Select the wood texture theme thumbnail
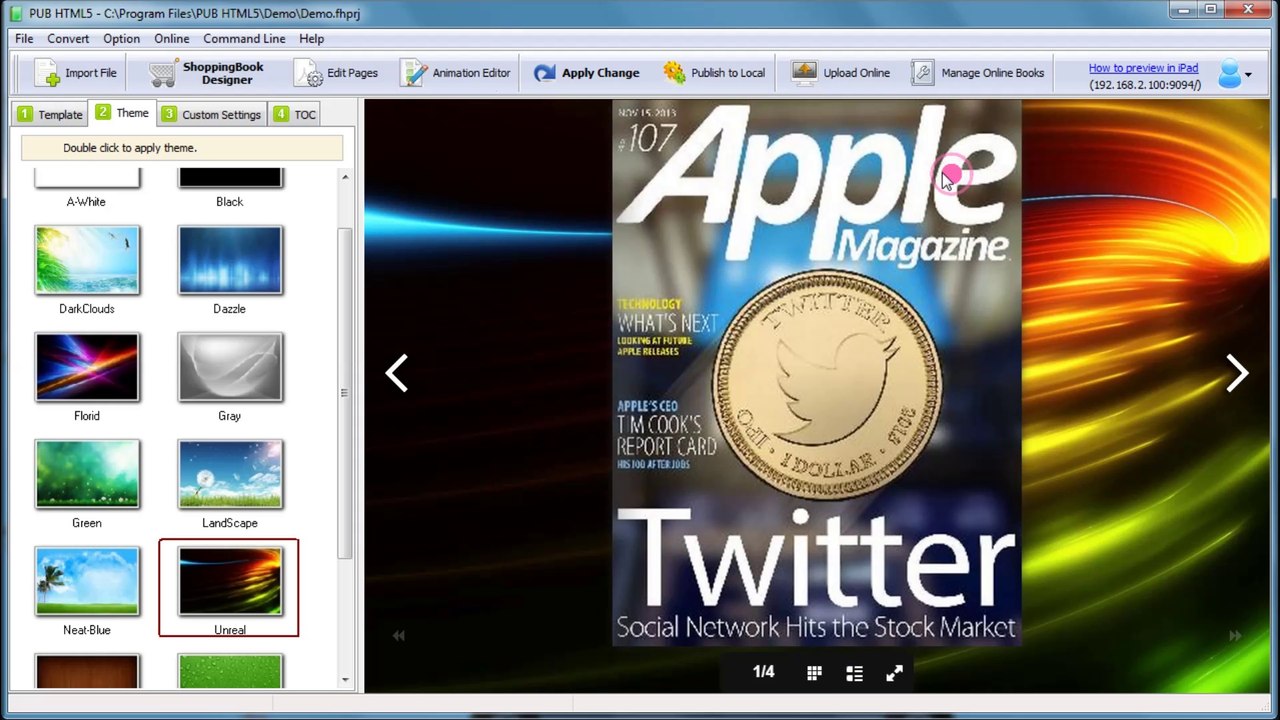Viewport: 1280px width, 720px height. [x=87, y=671]
